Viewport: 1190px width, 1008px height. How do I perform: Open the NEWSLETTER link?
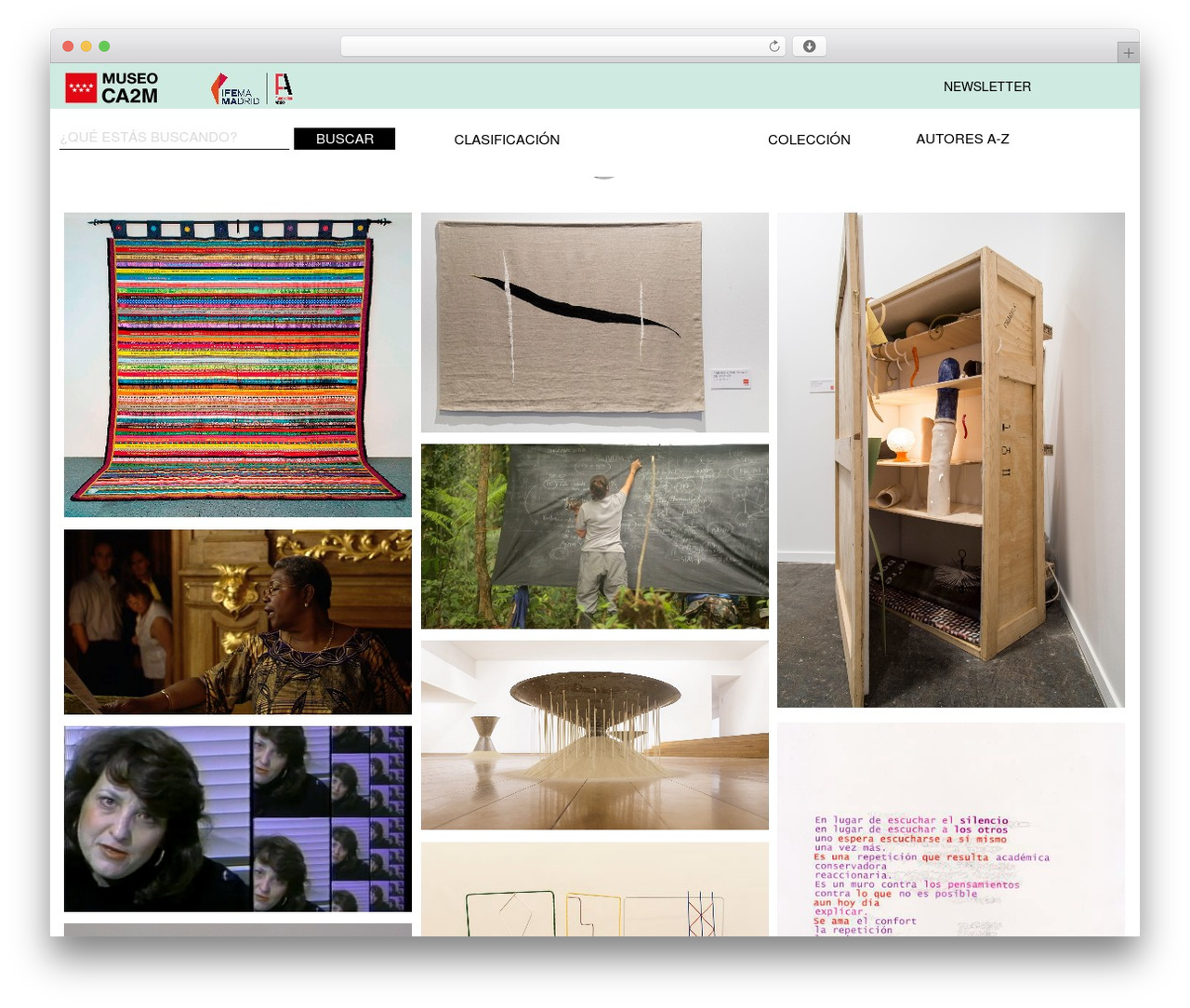[x=987, y=86]
